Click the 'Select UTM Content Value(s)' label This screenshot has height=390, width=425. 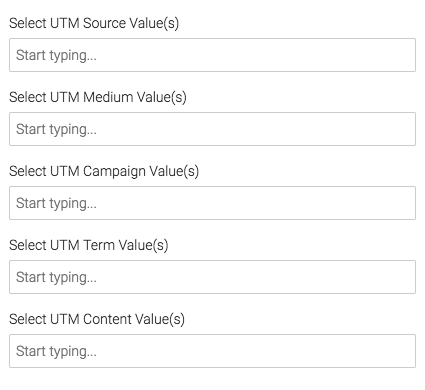97,319
